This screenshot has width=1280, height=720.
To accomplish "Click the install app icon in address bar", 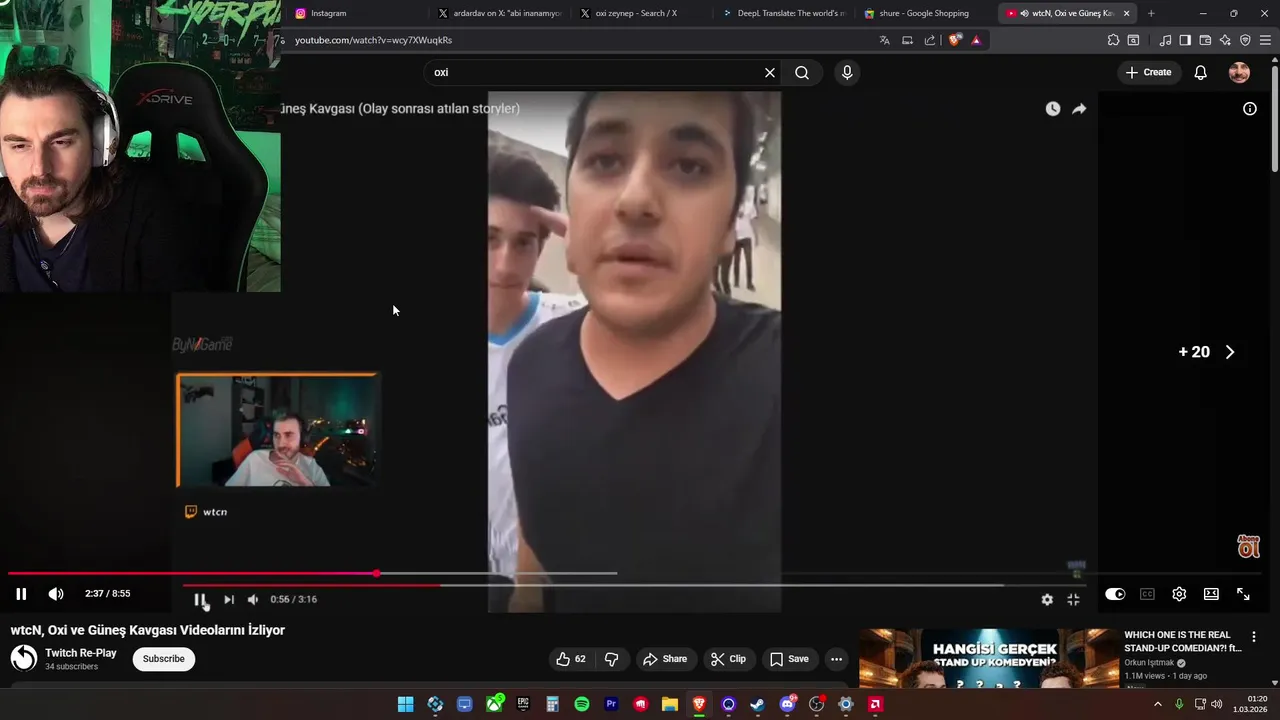I will click(907, 40).
